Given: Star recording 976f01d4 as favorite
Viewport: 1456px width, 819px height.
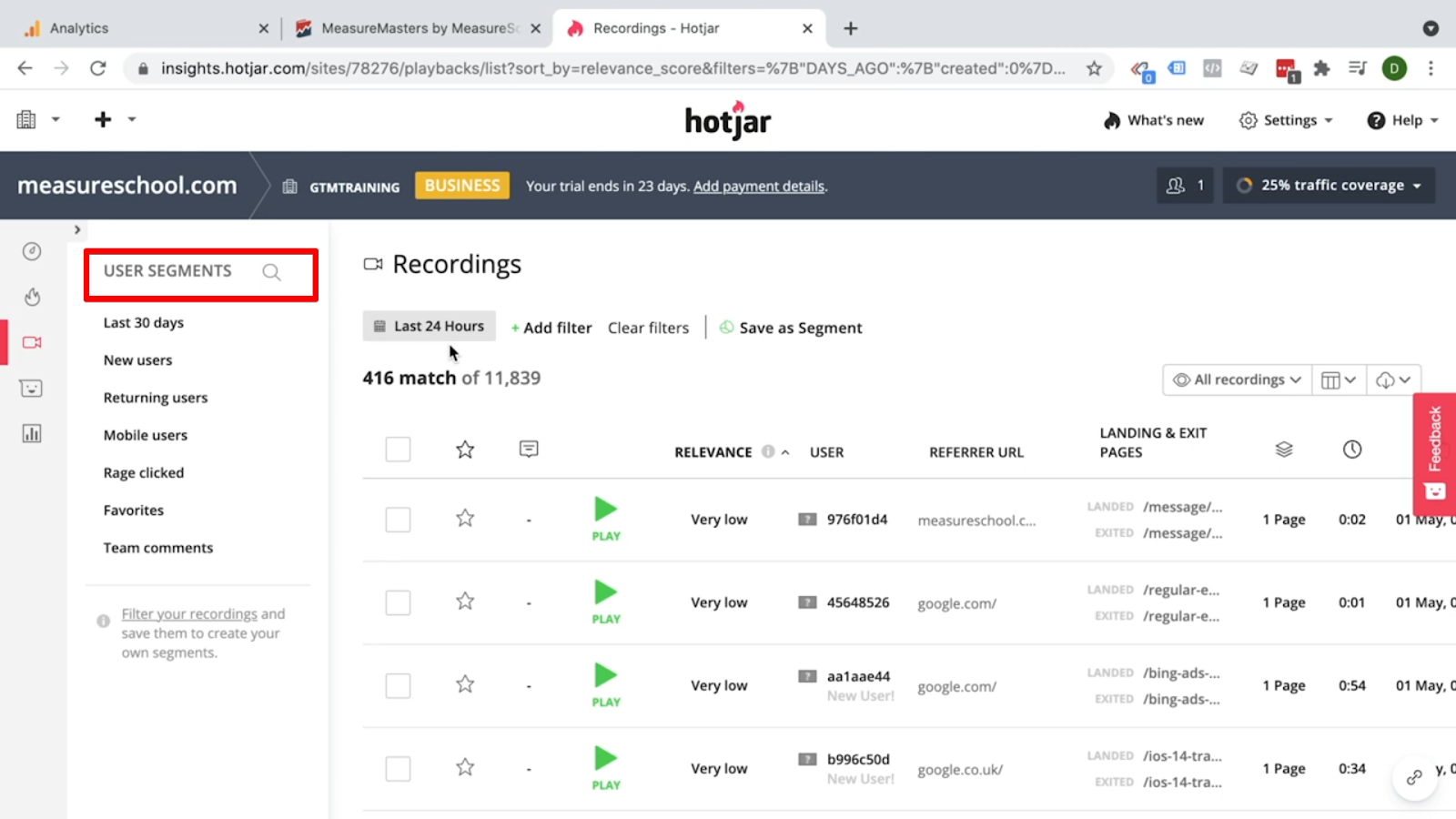Looking at the screenshot, I should coord(465,519).
